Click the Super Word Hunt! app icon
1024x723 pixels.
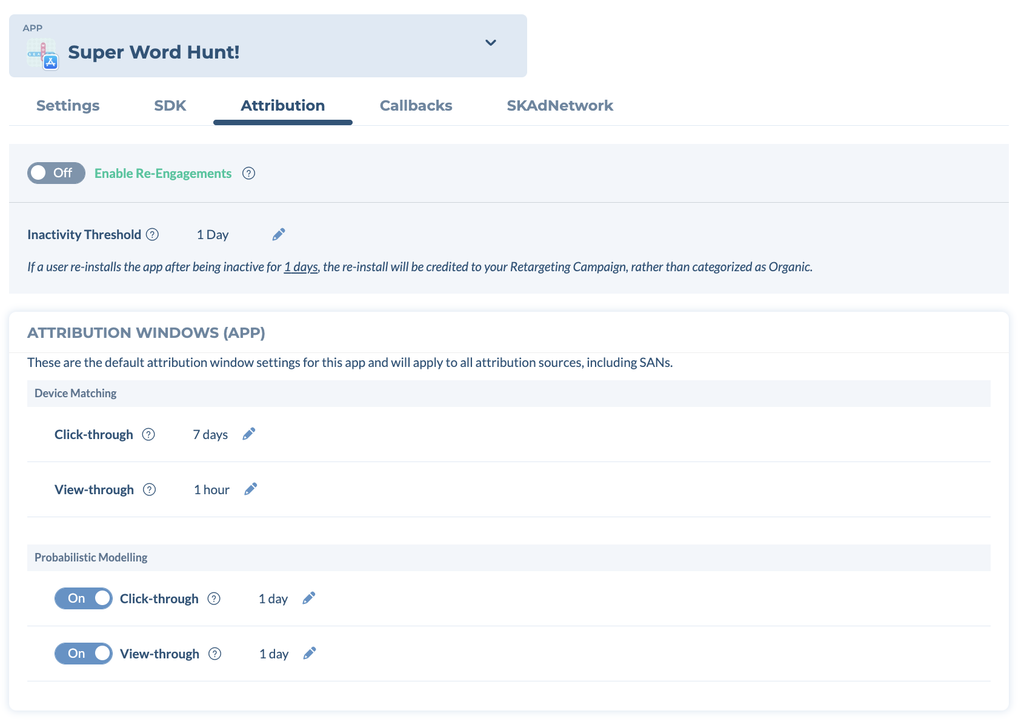tap(42, 54)
